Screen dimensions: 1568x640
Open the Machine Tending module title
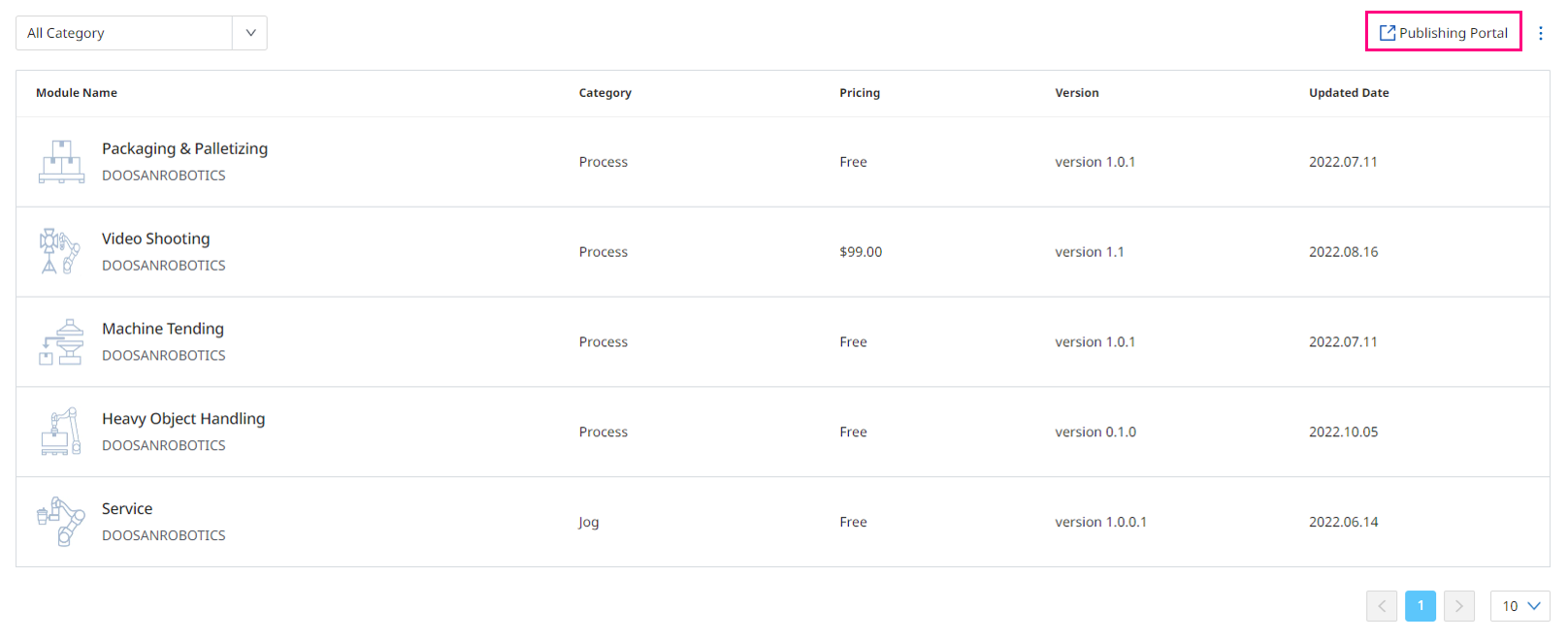pos(163,329)
